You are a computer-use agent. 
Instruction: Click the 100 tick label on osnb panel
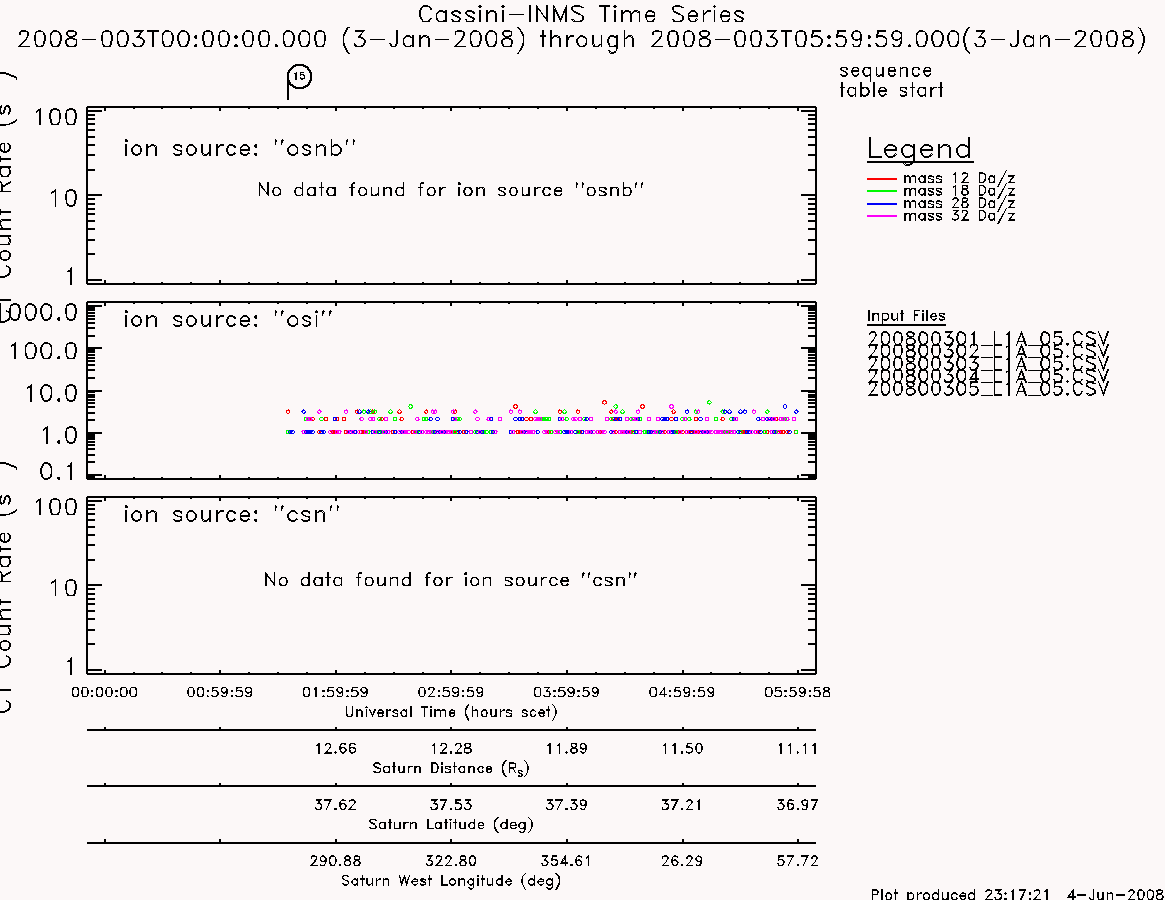[56, 117]
